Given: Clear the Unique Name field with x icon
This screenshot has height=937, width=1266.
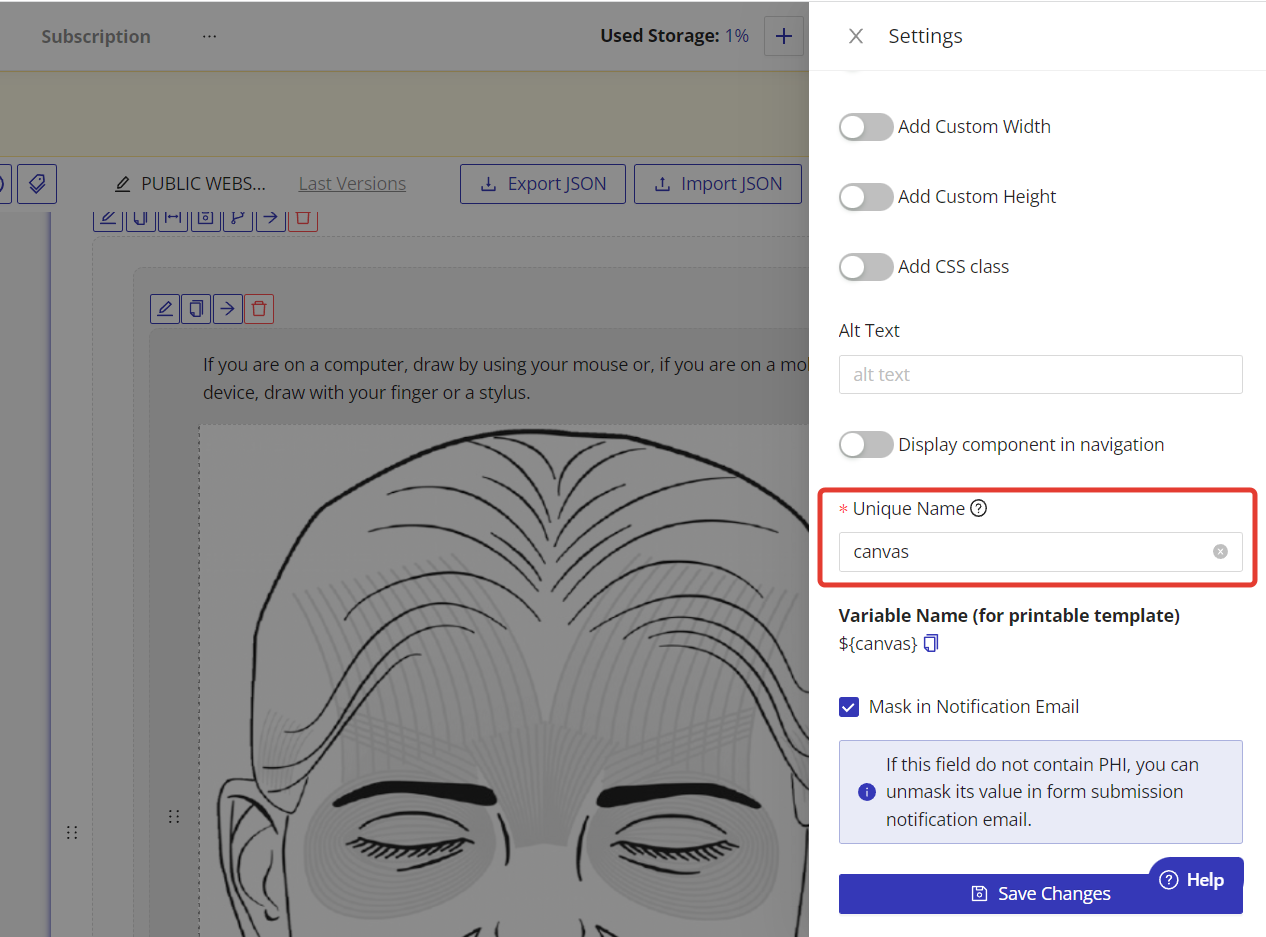Looking at the screenshot, I should (1220, 551).
